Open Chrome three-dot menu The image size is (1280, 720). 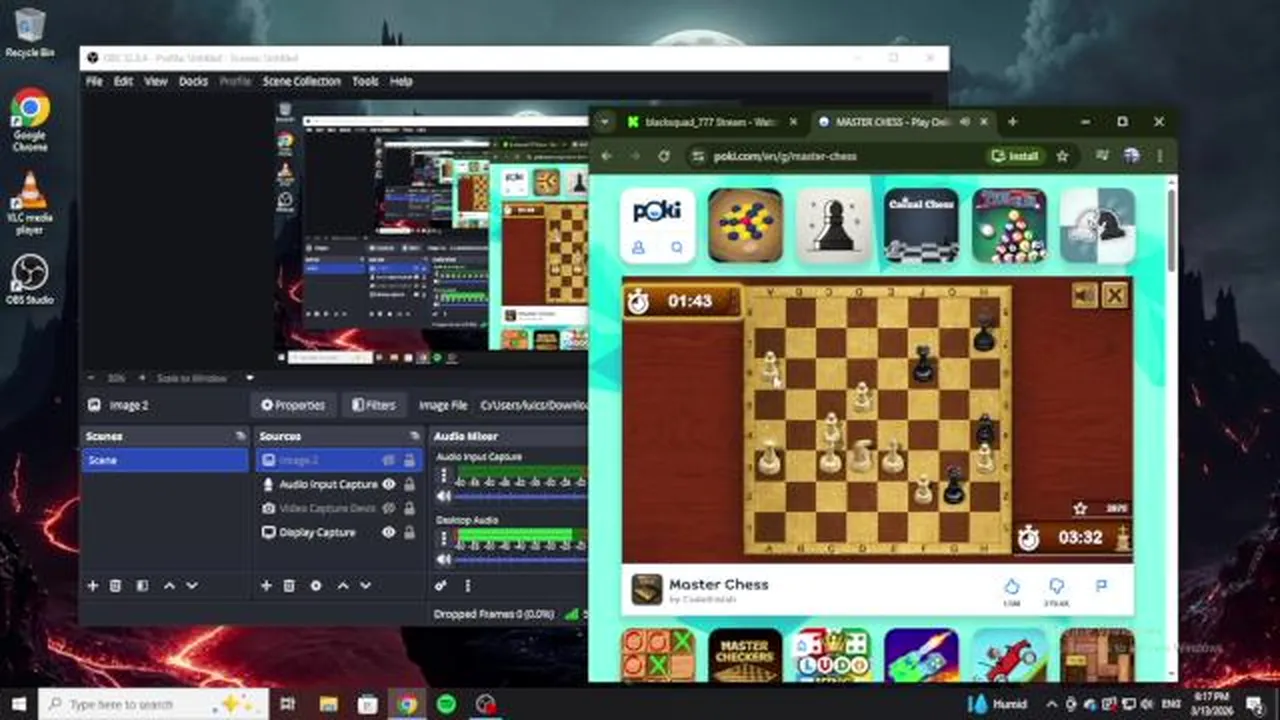tap(1160, 156)
